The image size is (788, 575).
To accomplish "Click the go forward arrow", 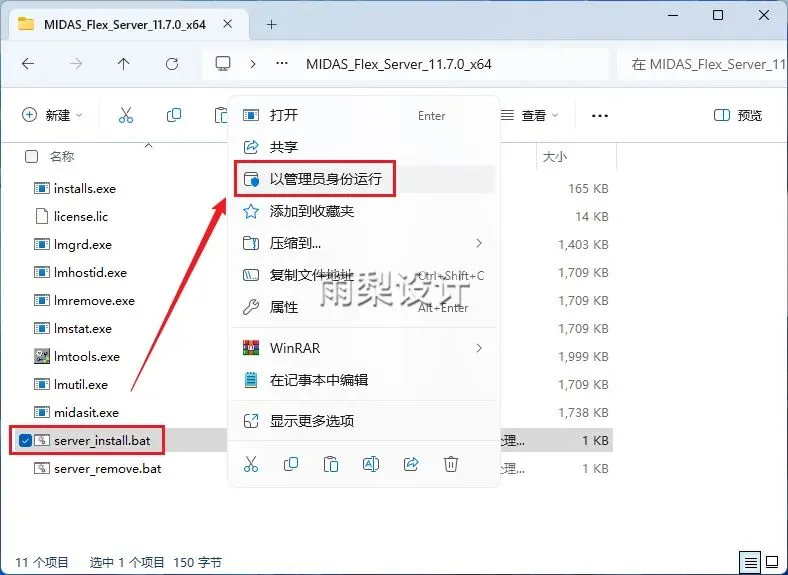I will (x=76, y=64).
